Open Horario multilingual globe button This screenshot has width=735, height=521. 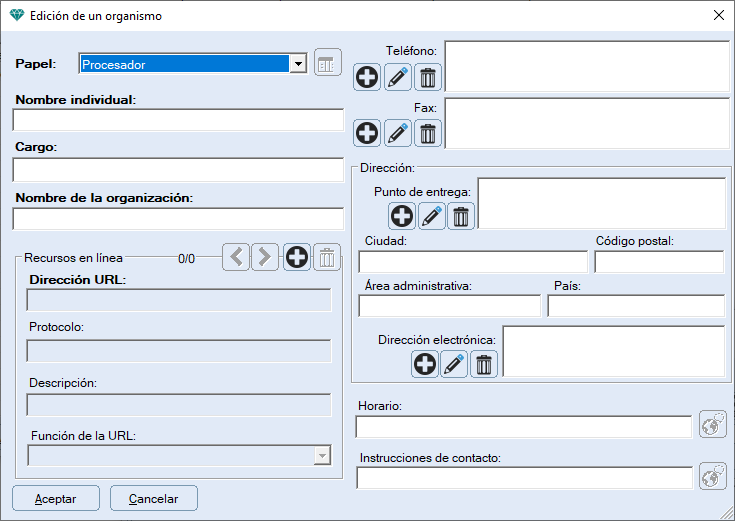(712, 425)
